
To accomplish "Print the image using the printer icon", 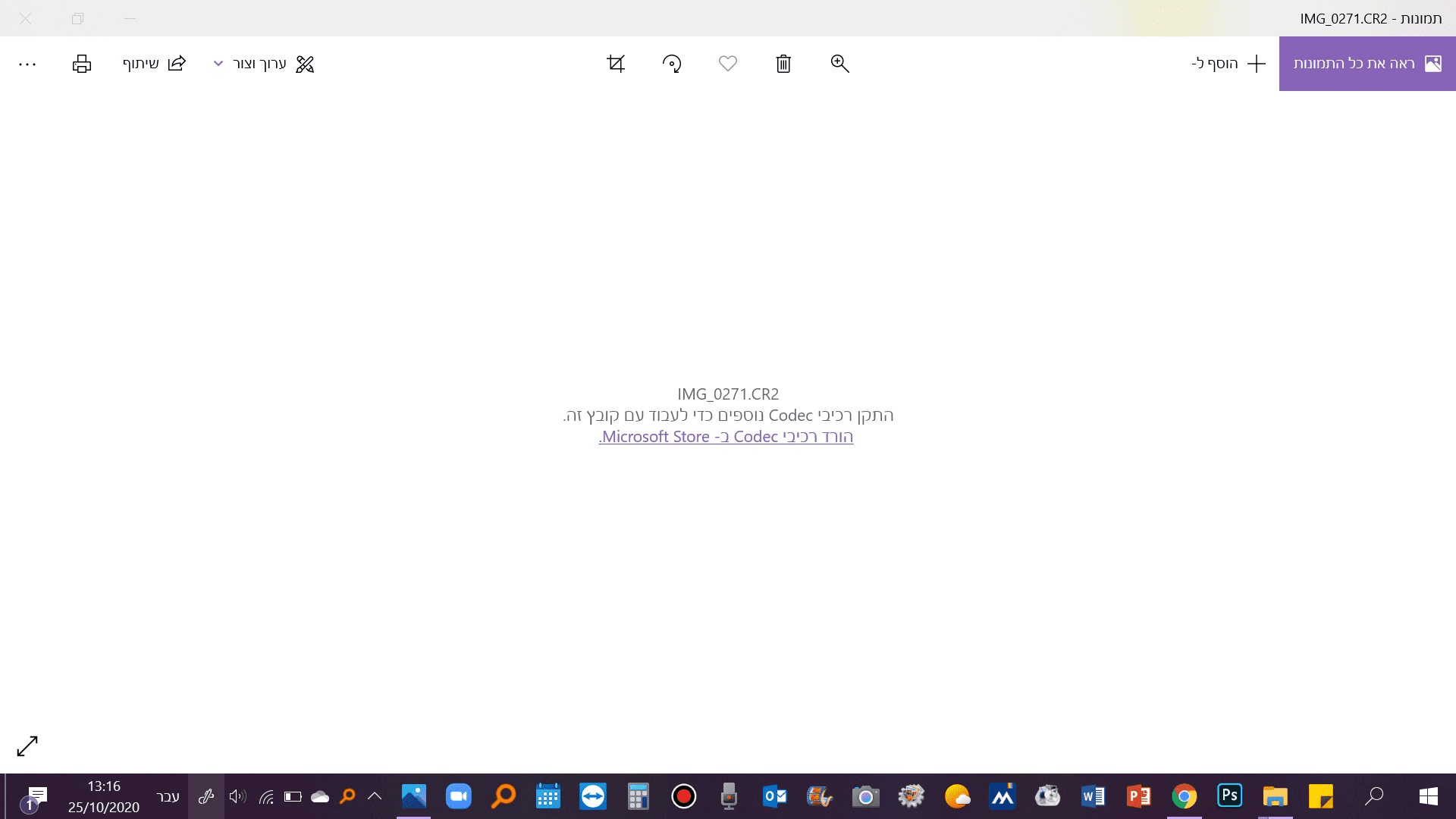I will point(81,64).
